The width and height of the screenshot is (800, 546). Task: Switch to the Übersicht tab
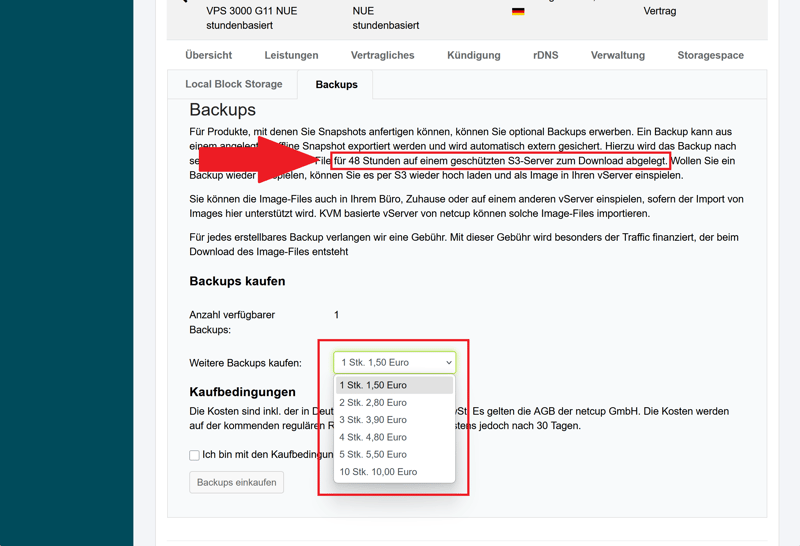pos(208,55)
